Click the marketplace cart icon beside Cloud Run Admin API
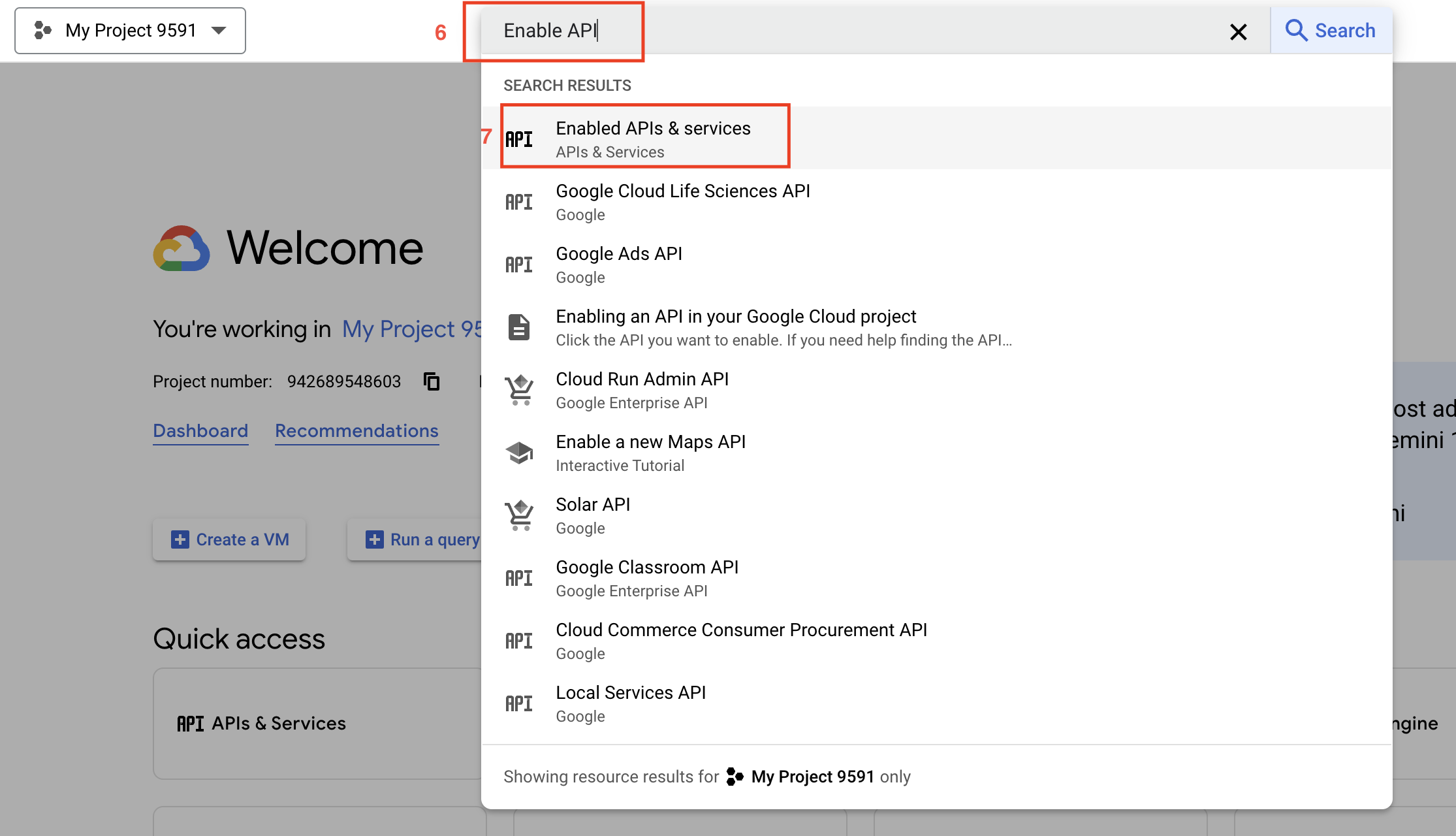Image resolution: width=1456 pixels, height=836 pixels. 520,390
